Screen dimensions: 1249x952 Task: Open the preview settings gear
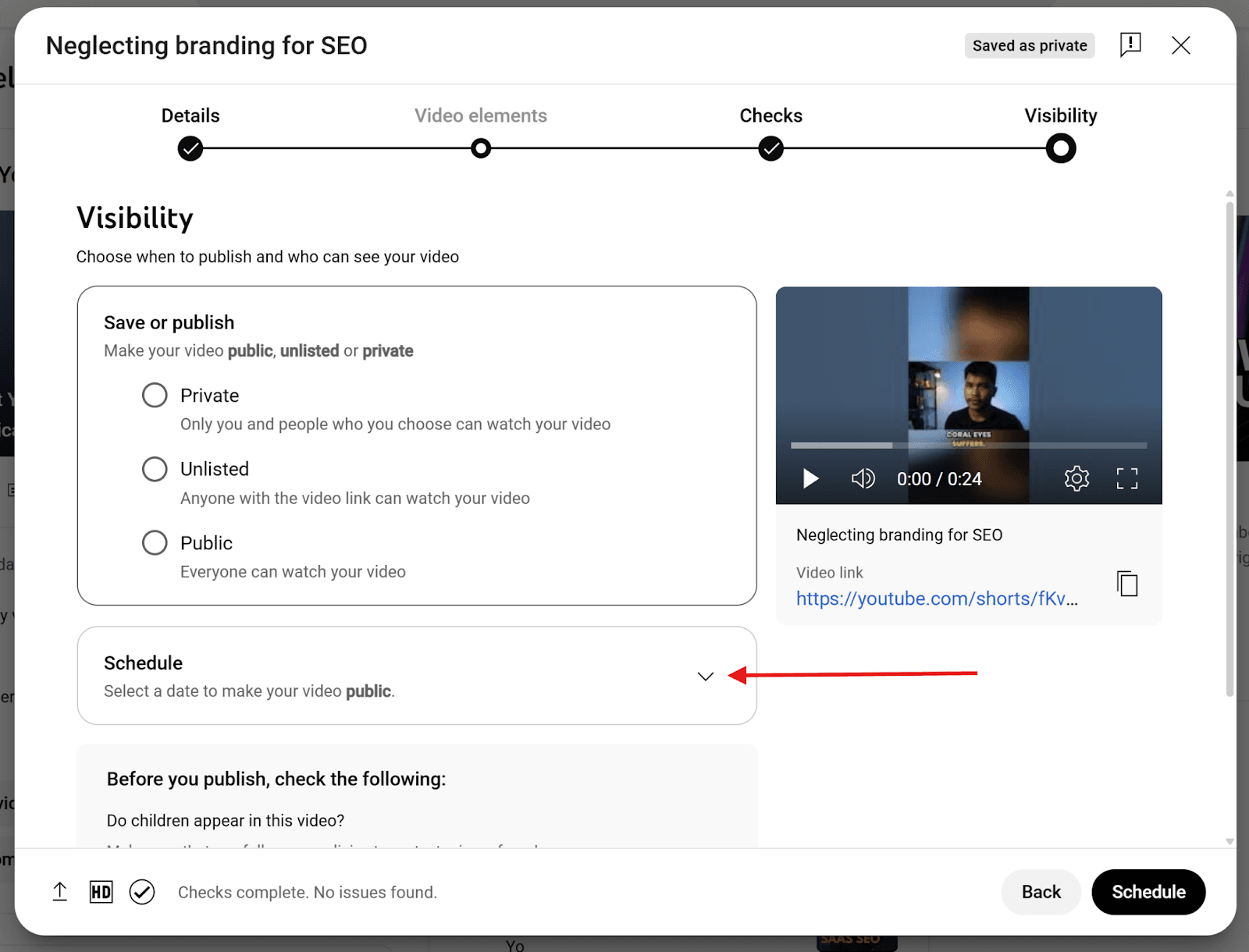coord(1076,478)
